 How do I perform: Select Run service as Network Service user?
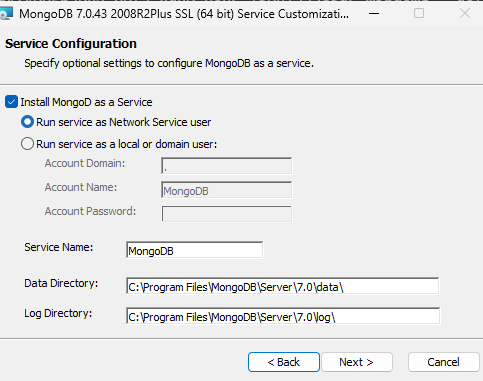27,122
